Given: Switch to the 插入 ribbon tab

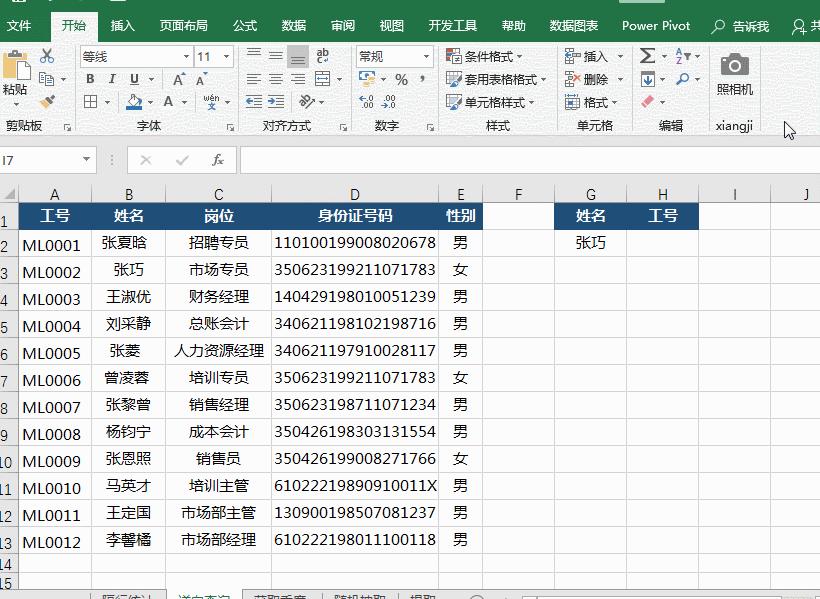Looking at the screenshot, I should (122, 25).
